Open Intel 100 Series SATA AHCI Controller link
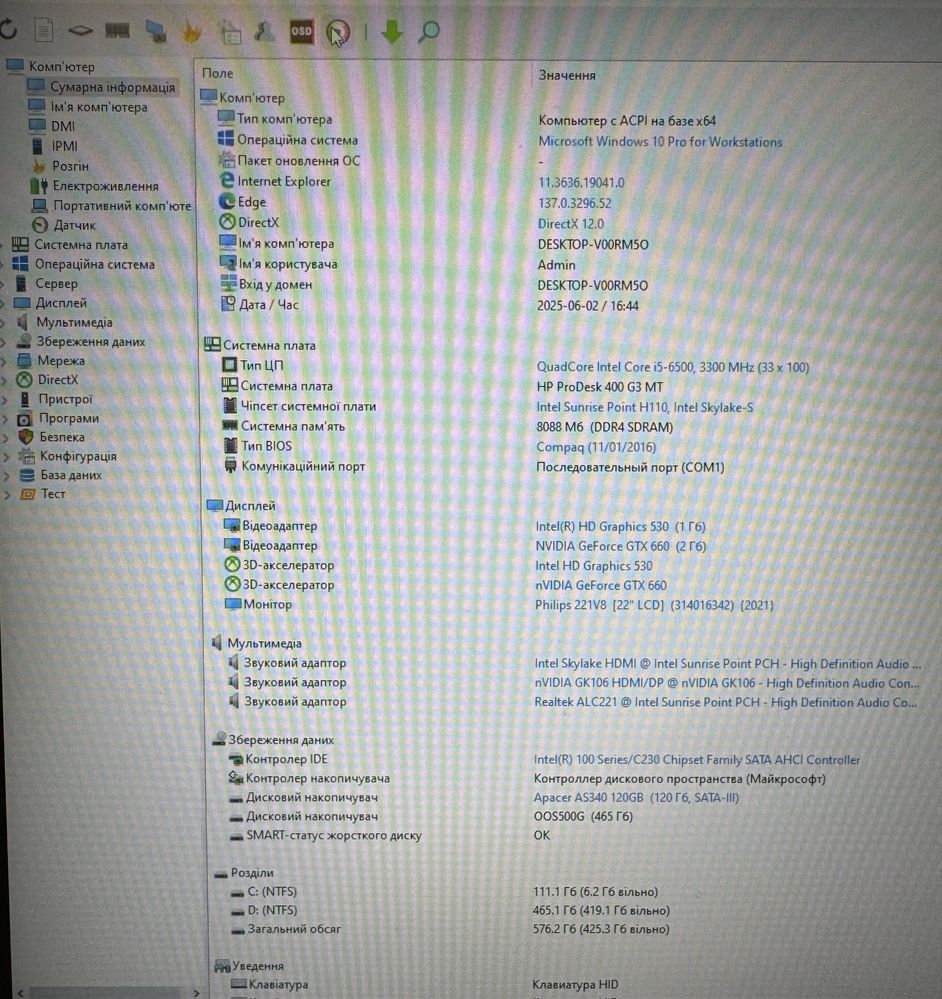Image resolution: width=942 pixels, height=999 pixels. [697, 759]
